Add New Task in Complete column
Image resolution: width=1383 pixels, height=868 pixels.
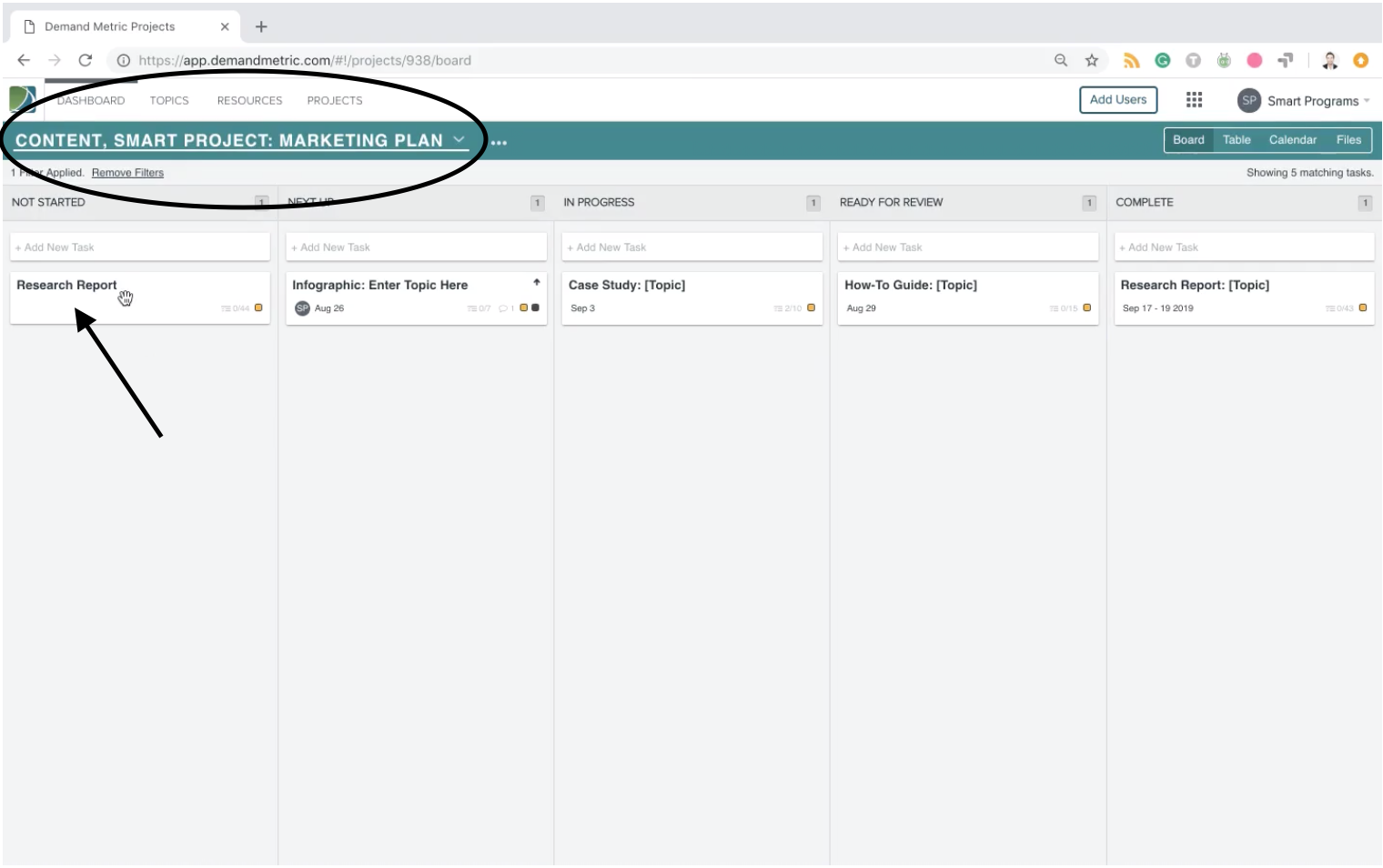[x=1244, y=247]
